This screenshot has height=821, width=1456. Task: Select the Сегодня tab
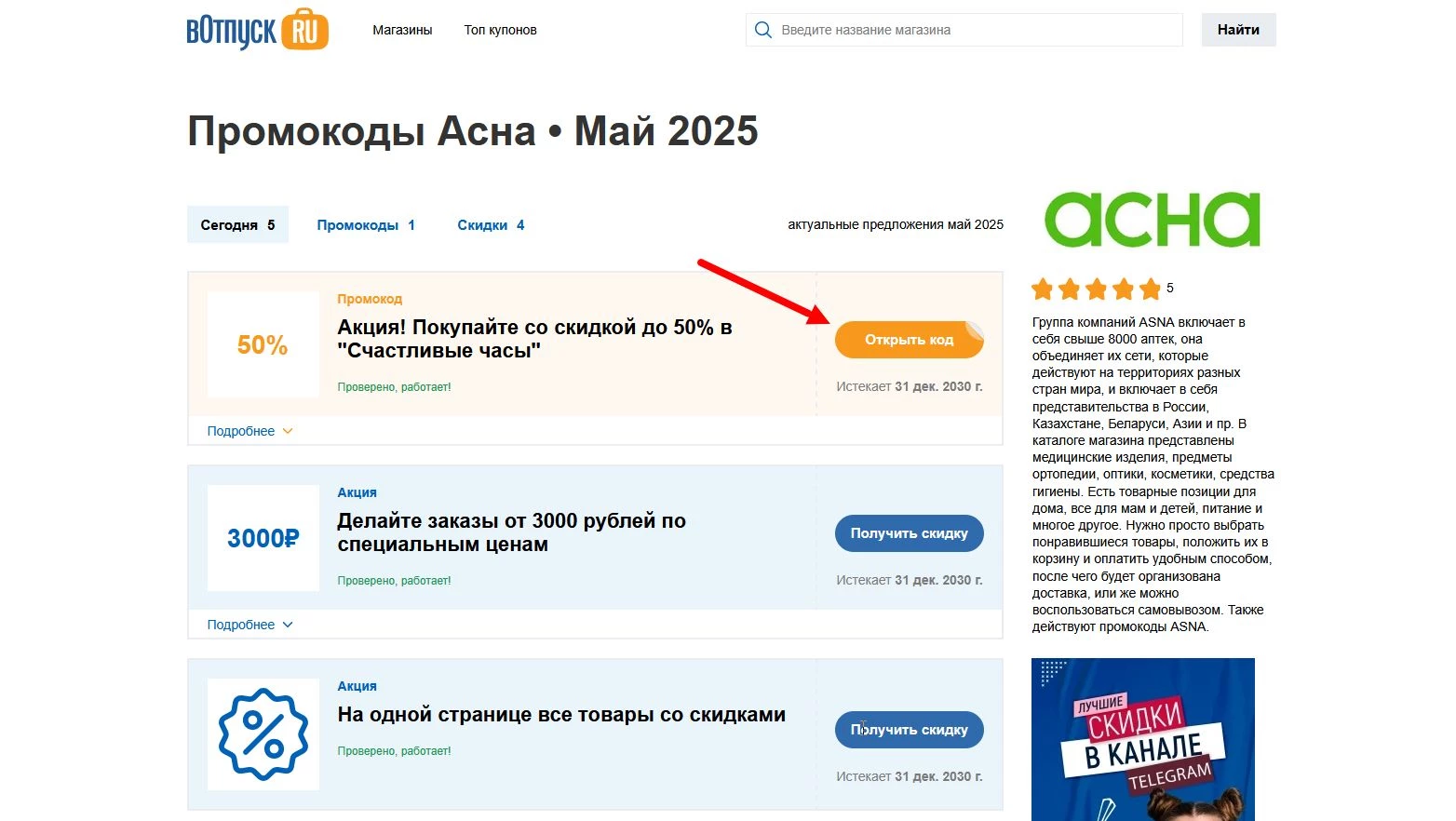(x=237, y=224)
